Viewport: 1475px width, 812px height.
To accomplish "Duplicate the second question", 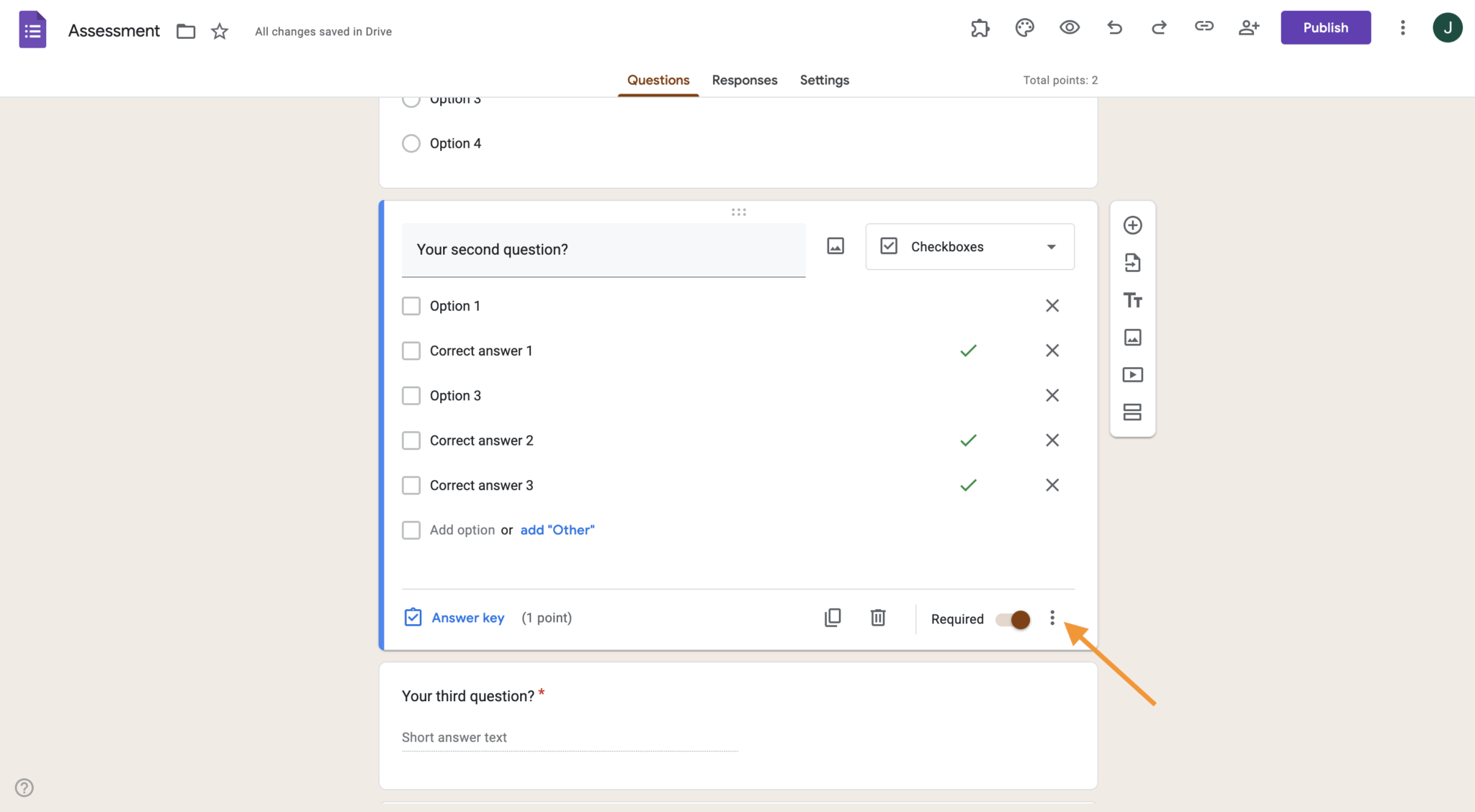I will click(x=832, y=618).
